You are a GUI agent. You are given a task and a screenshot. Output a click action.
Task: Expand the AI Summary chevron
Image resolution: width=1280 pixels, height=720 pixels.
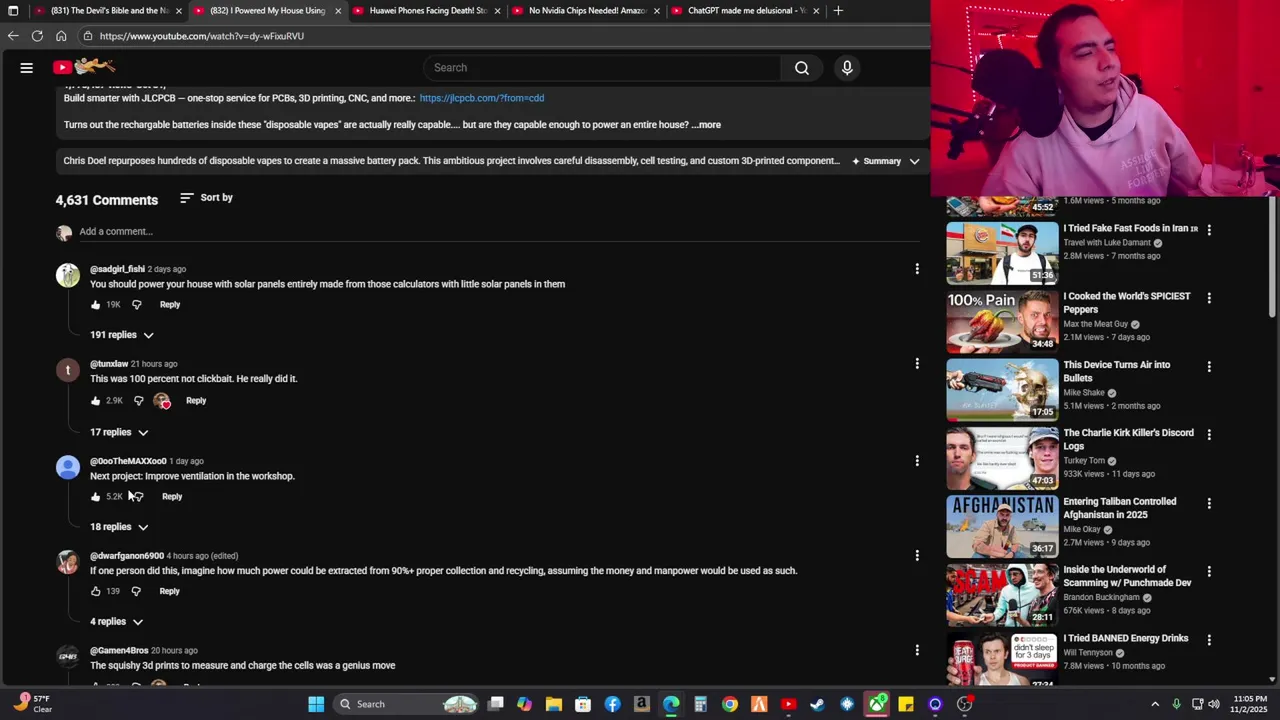point(914,161)
